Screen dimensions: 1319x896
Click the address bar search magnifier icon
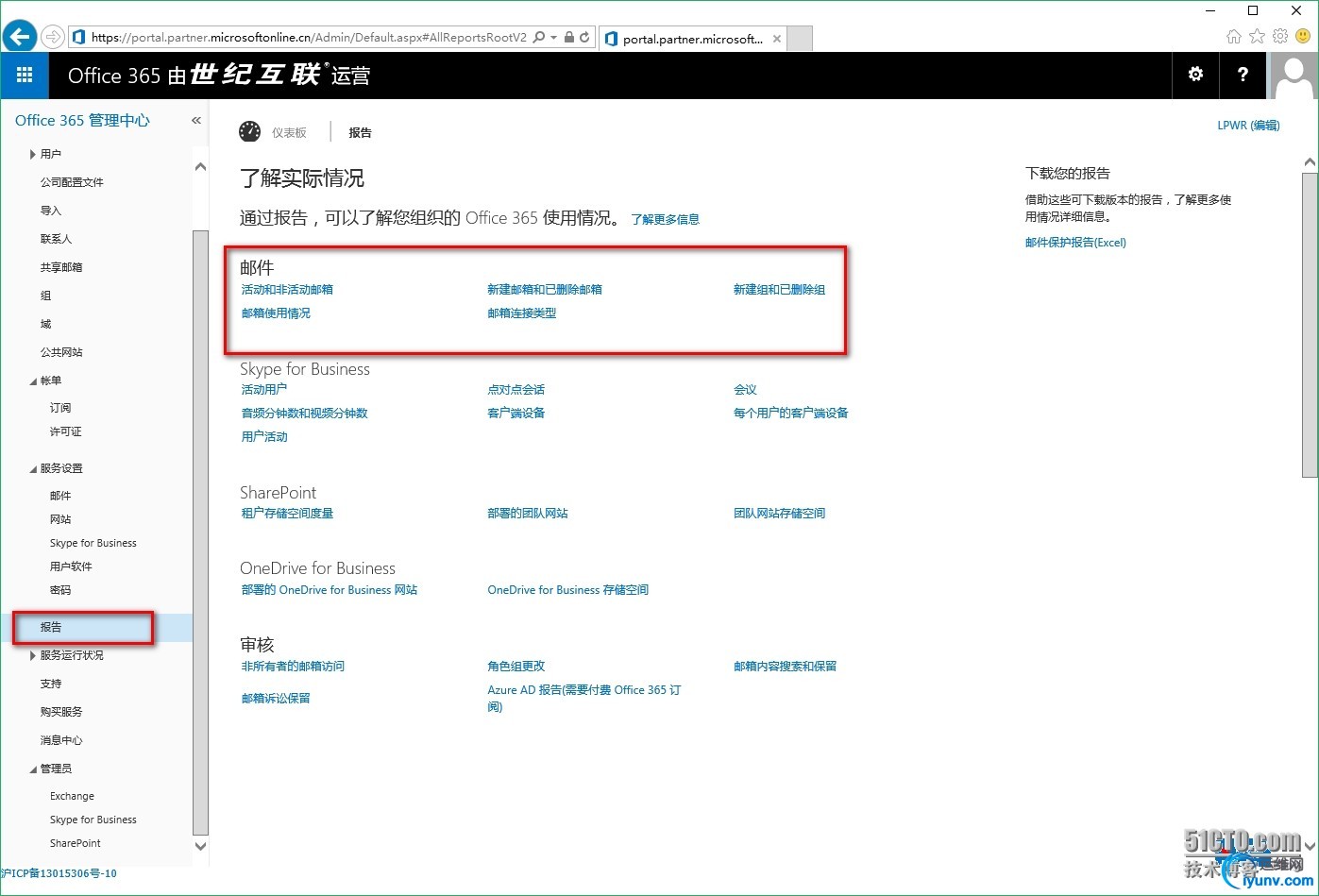pos(539,38)
